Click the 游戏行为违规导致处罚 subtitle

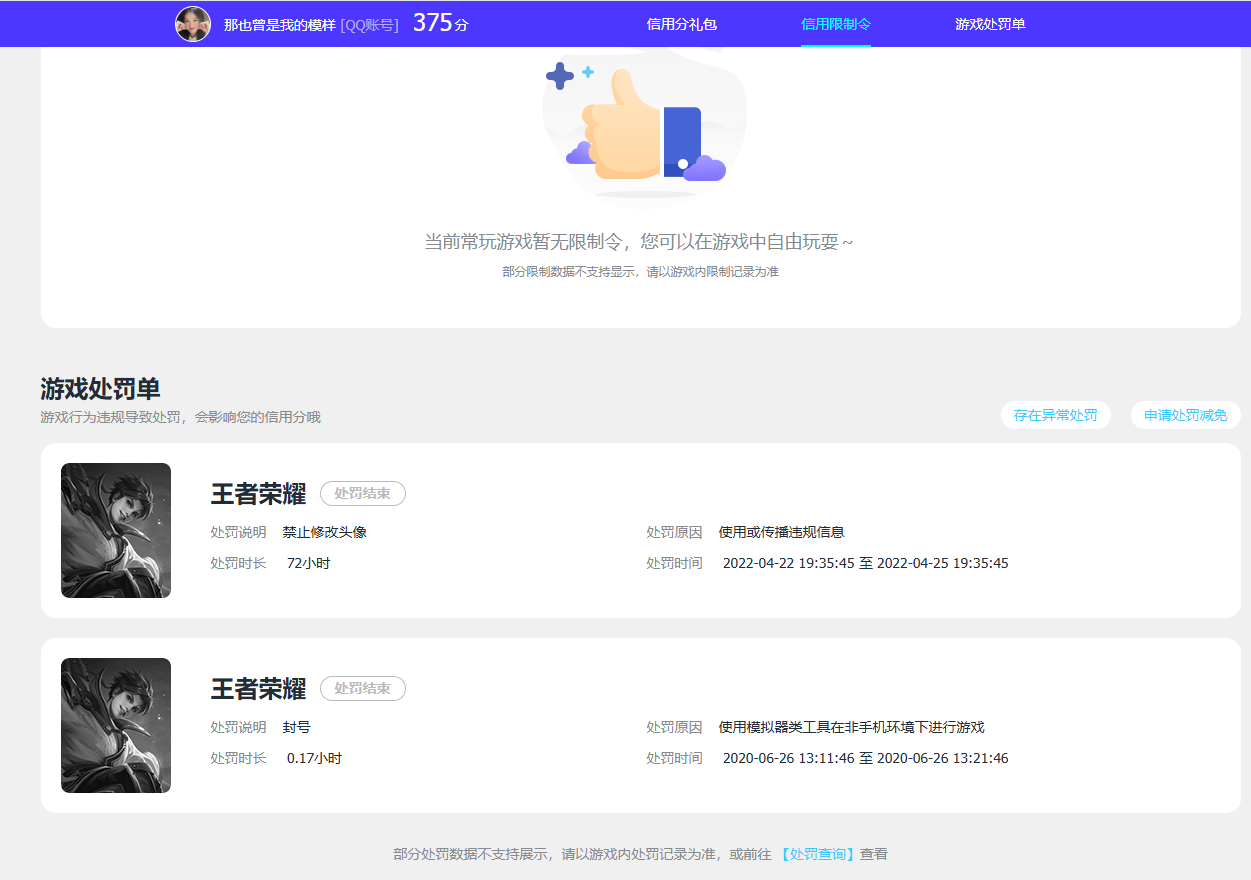pyautogui.click(x=180, y=417)
